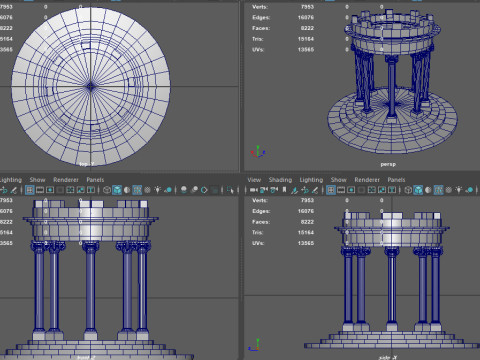The width and height of the screenshot is (480, 360).
Task: Enable textured display in side view
Action: 449,190
